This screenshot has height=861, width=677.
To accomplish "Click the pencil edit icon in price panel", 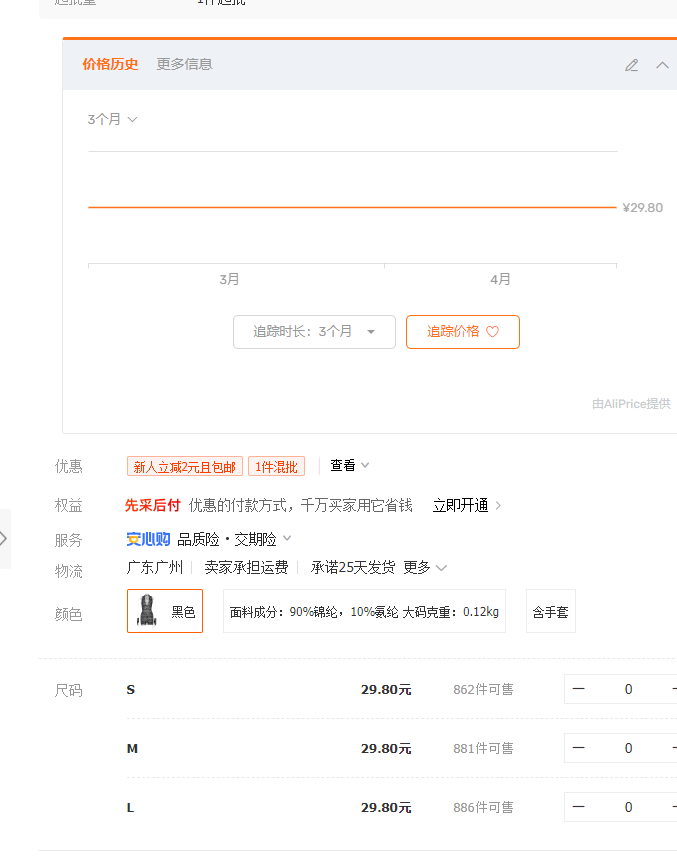I will click(x=631, y=65).
